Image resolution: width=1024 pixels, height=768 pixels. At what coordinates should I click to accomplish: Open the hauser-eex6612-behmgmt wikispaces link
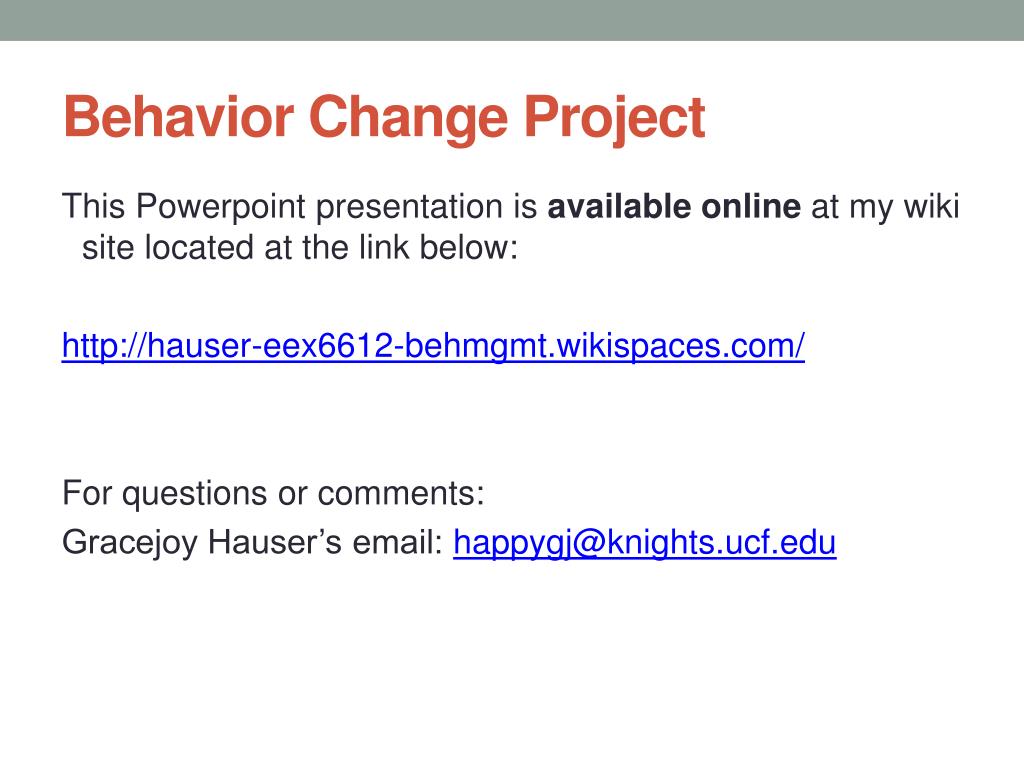(433, 346)
